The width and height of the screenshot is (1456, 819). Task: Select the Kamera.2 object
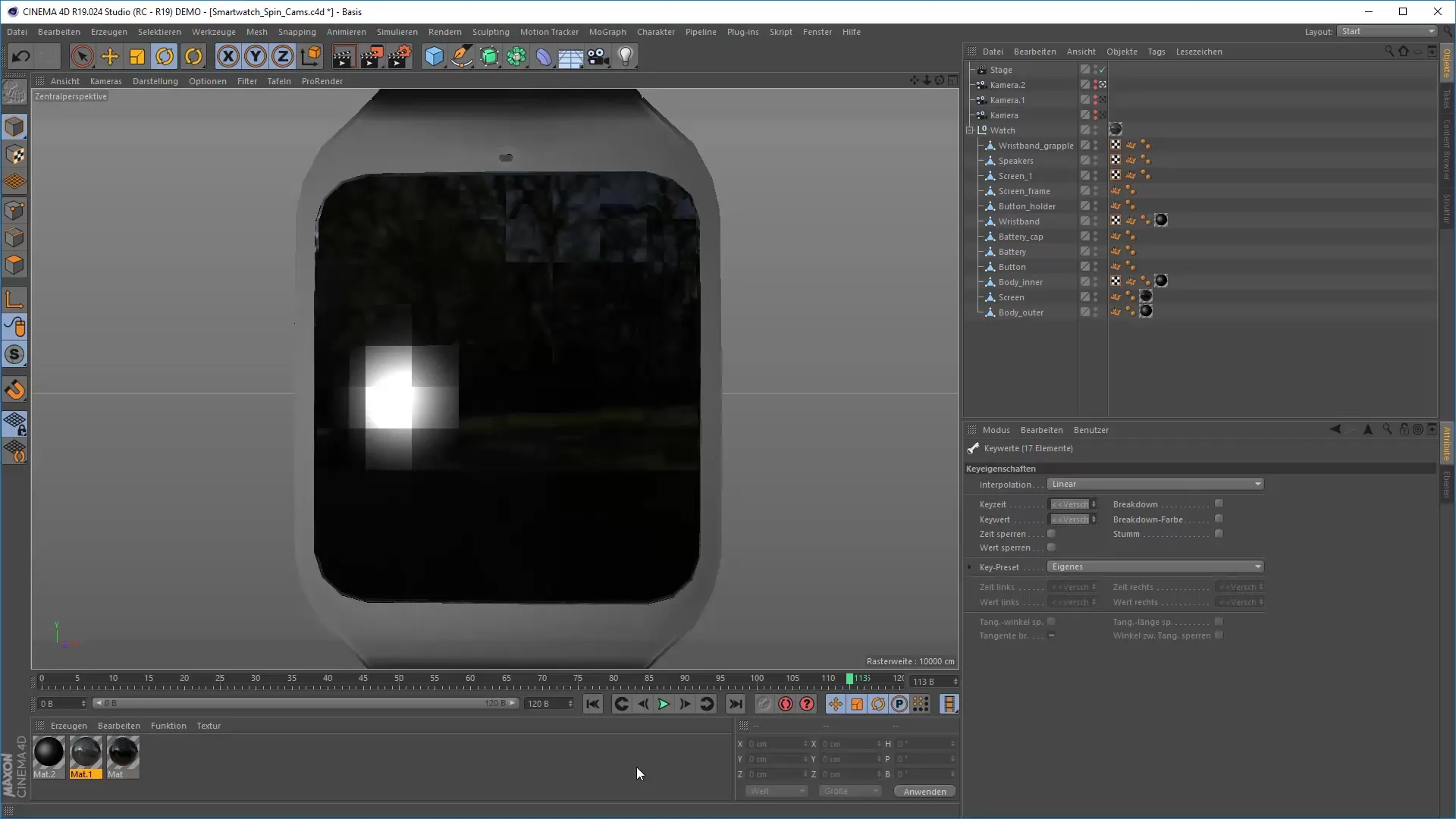click(x=1007, y=85)
